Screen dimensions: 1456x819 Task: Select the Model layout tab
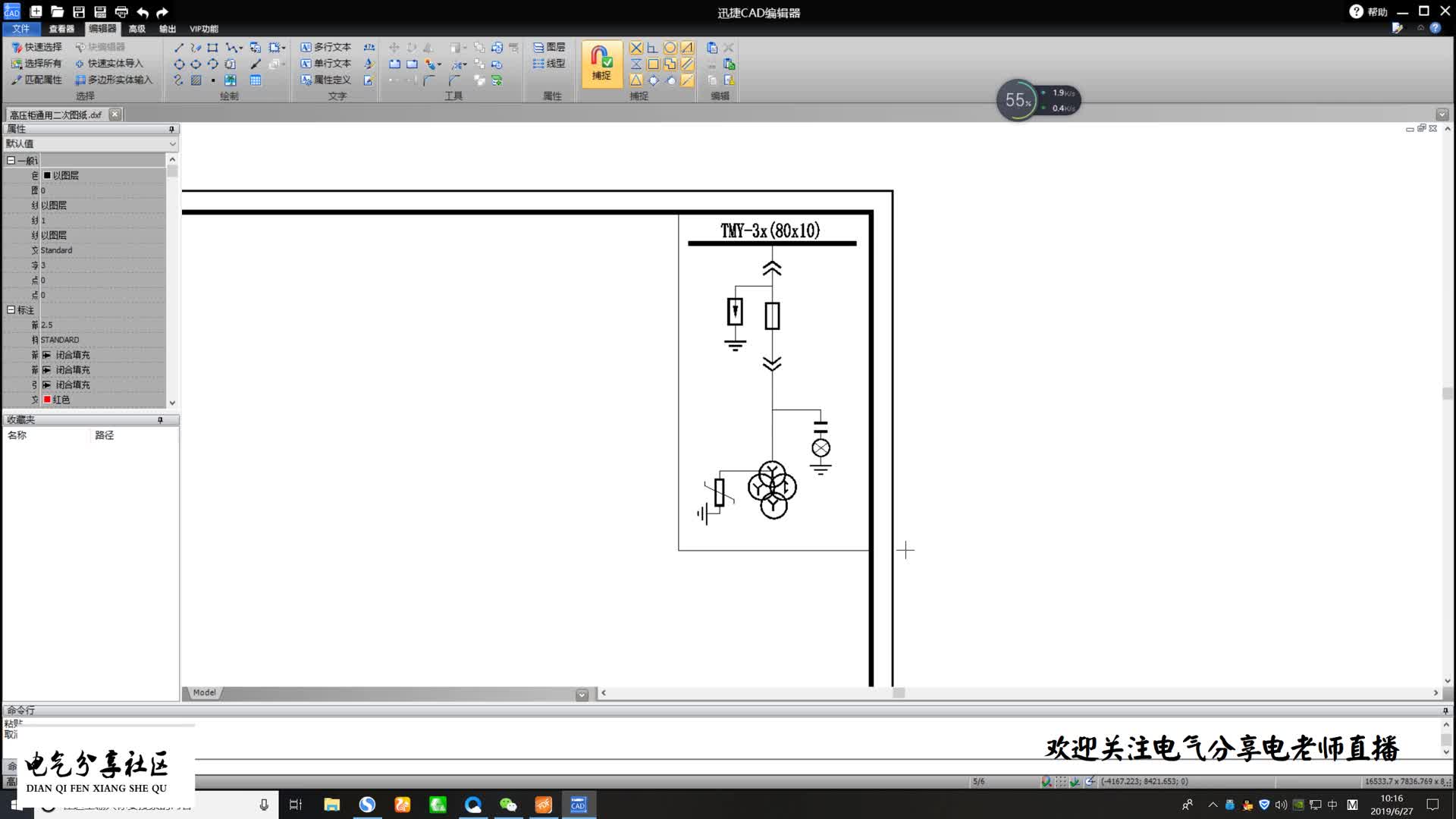click(203, 692)
